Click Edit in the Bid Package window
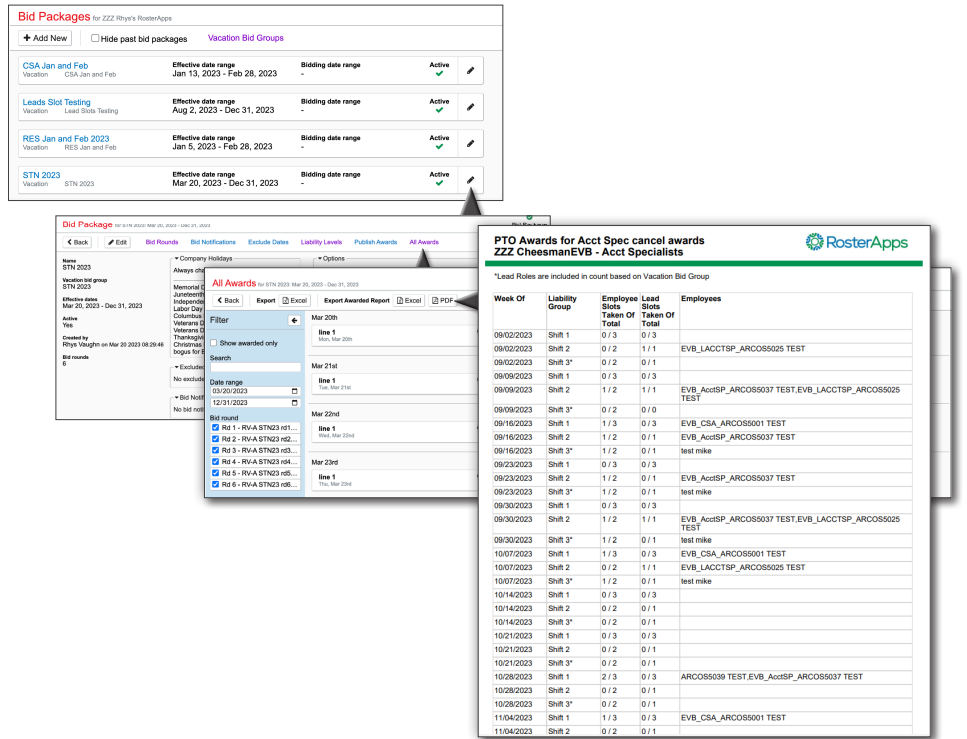The height and width of the screenshot is (739, 967). [x=117, y=242]
